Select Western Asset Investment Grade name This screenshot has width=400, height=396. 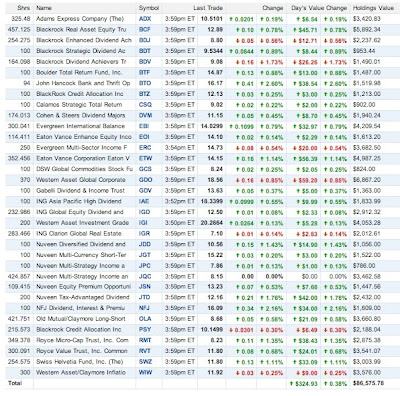(x=82, y=223)
